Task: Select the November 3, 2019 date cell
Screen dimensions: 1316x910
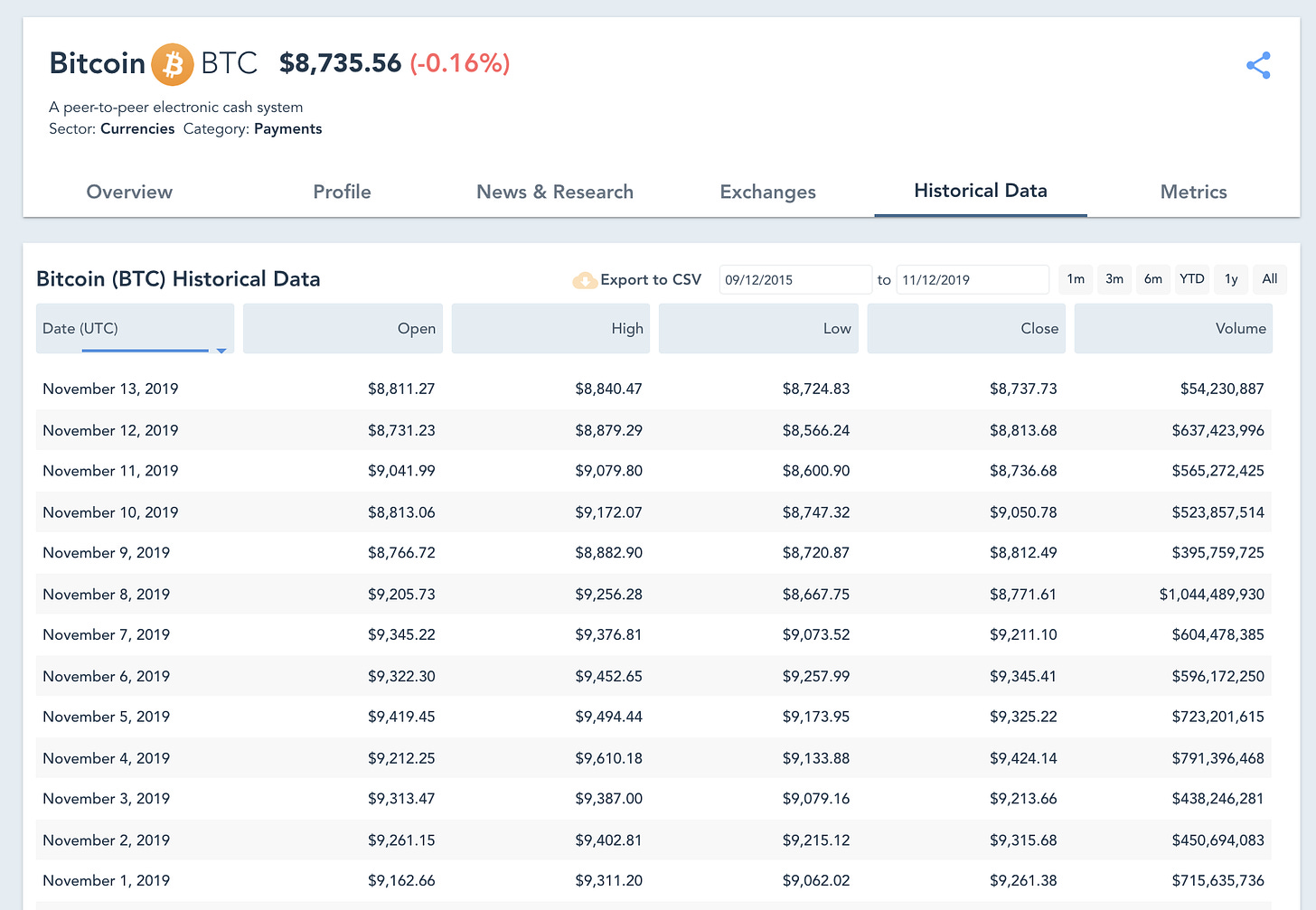Action: [107, 799]
